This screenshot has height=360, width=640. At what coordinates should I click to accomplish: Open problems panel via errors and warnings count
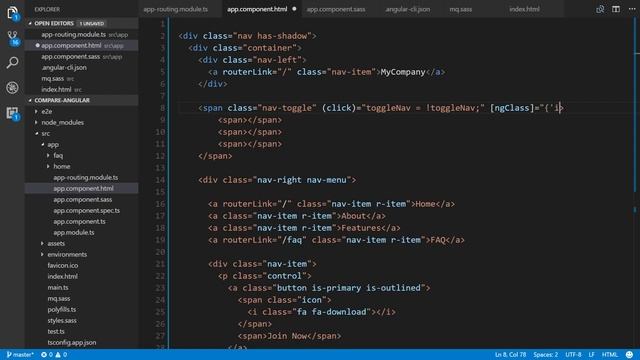(53, 355)
